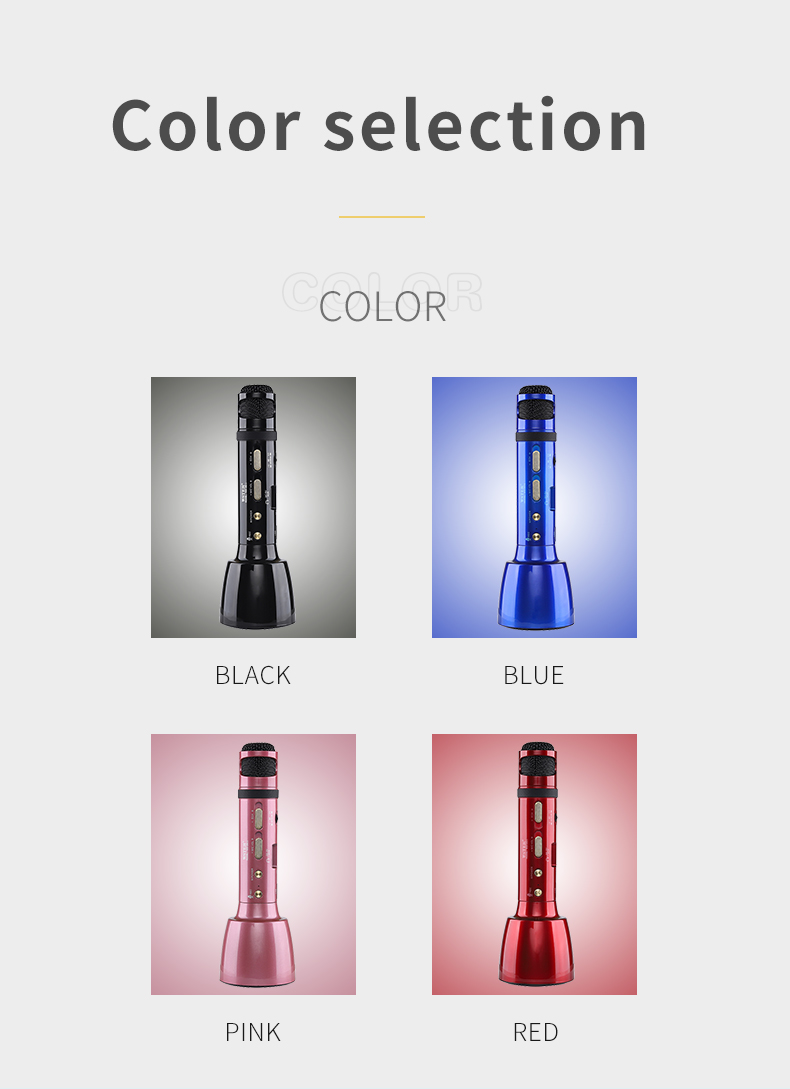
Task: Click the BLACK color label
Action: (253, 675)
